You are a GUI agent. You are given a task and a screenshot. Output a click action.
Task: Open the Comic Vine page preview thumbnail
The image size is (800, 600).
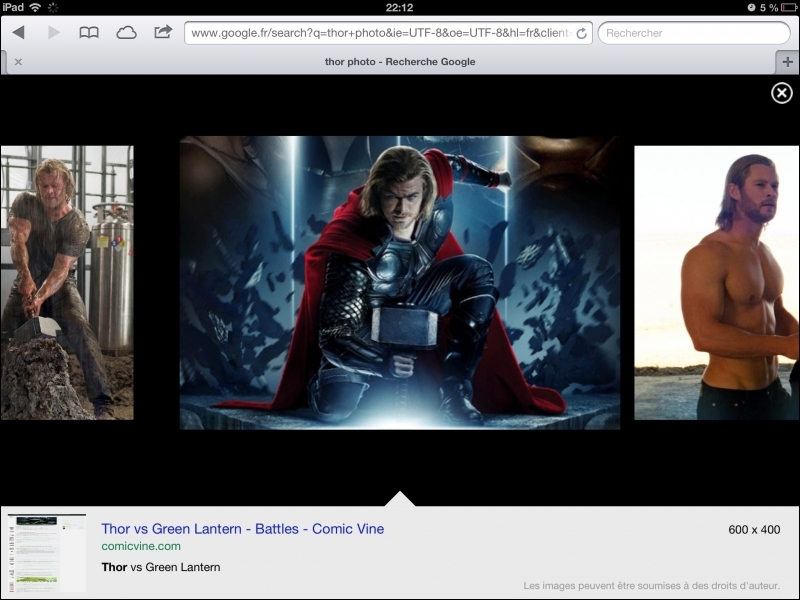(47, 553)
